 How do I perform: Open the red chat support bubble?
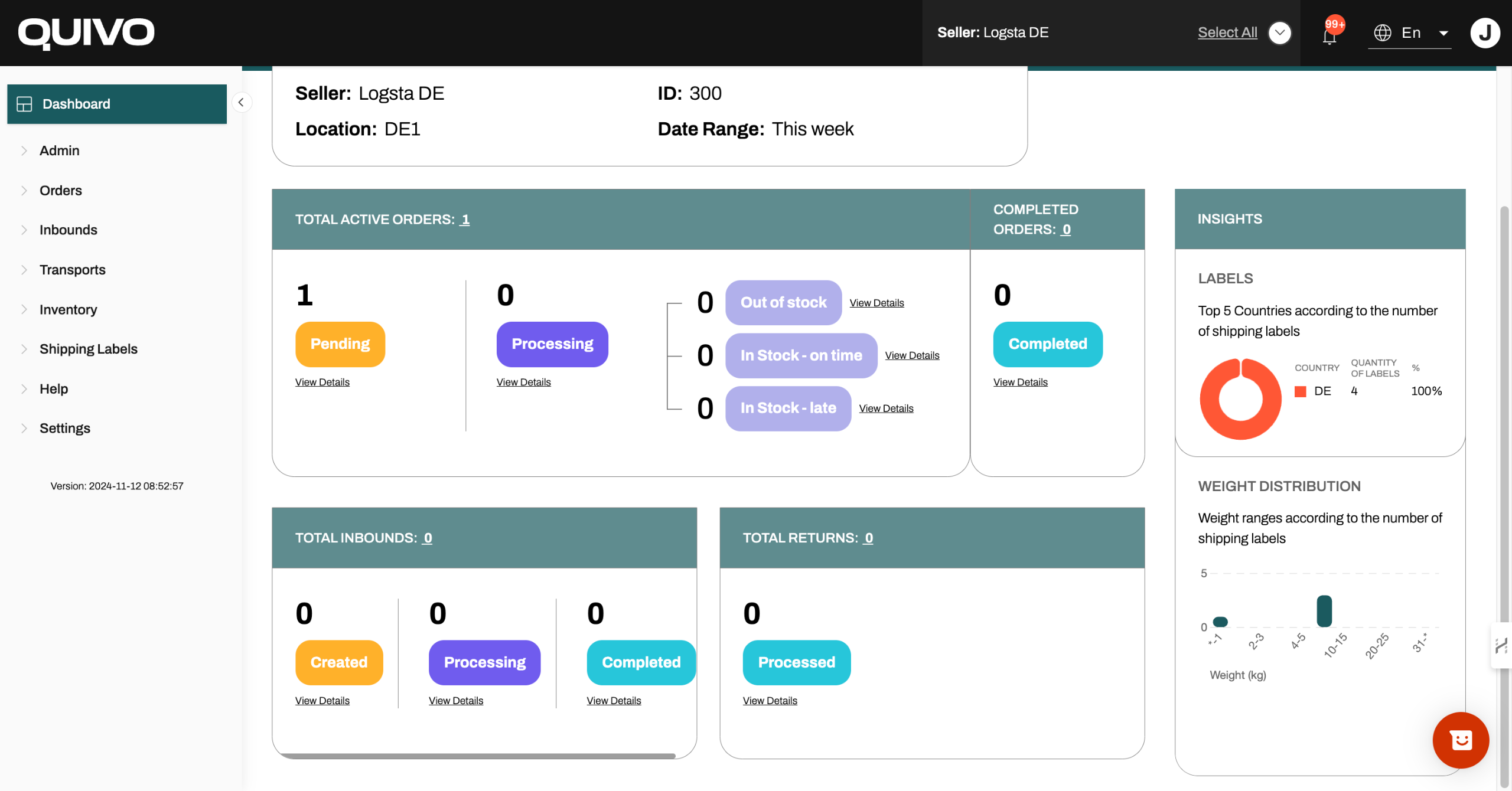pos(1461,740)
